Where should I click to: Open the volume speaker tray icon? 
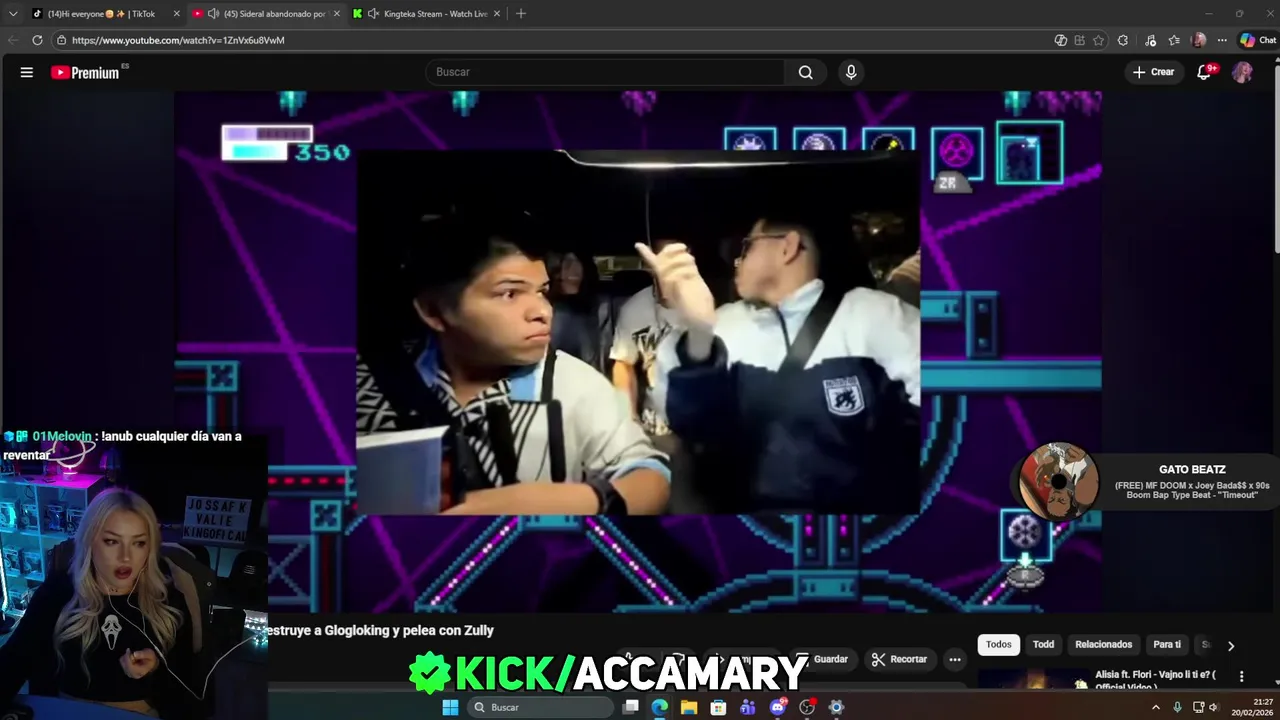pos(1214,707)
